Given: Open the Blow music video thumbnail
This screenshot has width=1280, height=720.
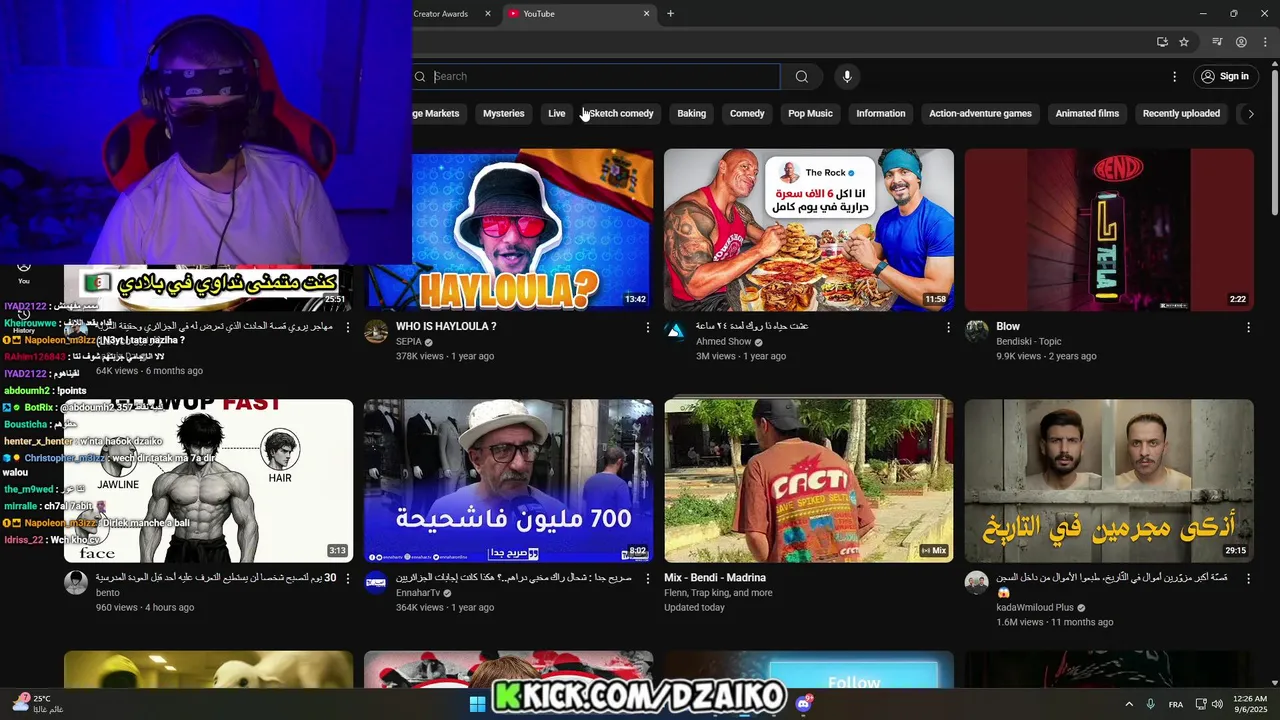Looking at the screenshot, I should (1109, 230).
